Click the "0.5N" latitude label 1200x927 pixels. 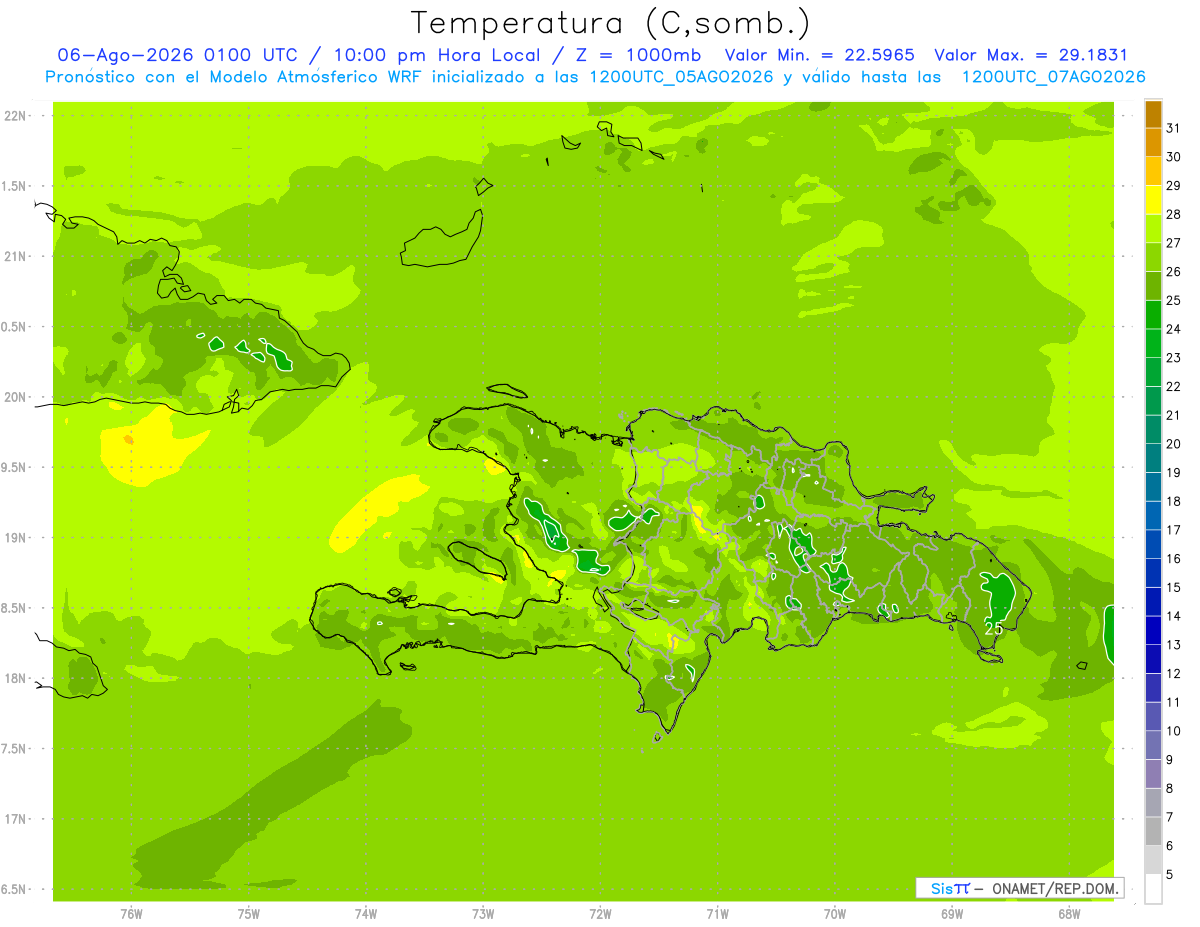tap(15, 327)
